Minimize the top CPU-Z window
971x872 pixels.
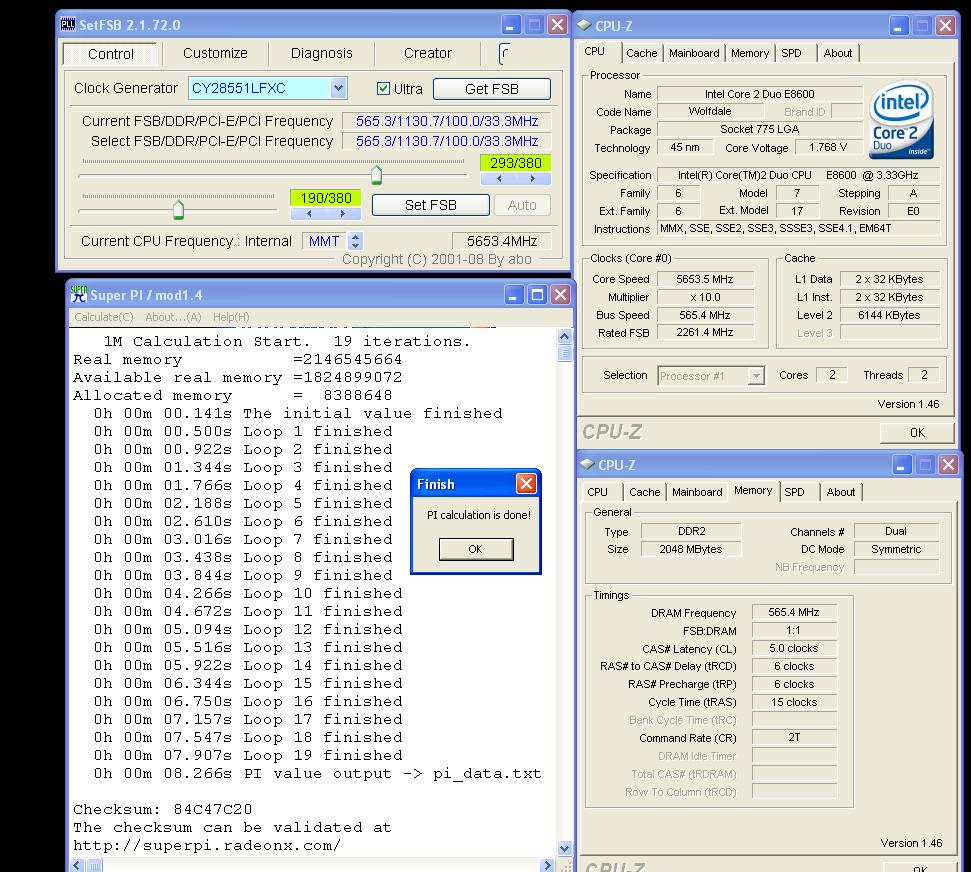899,26
